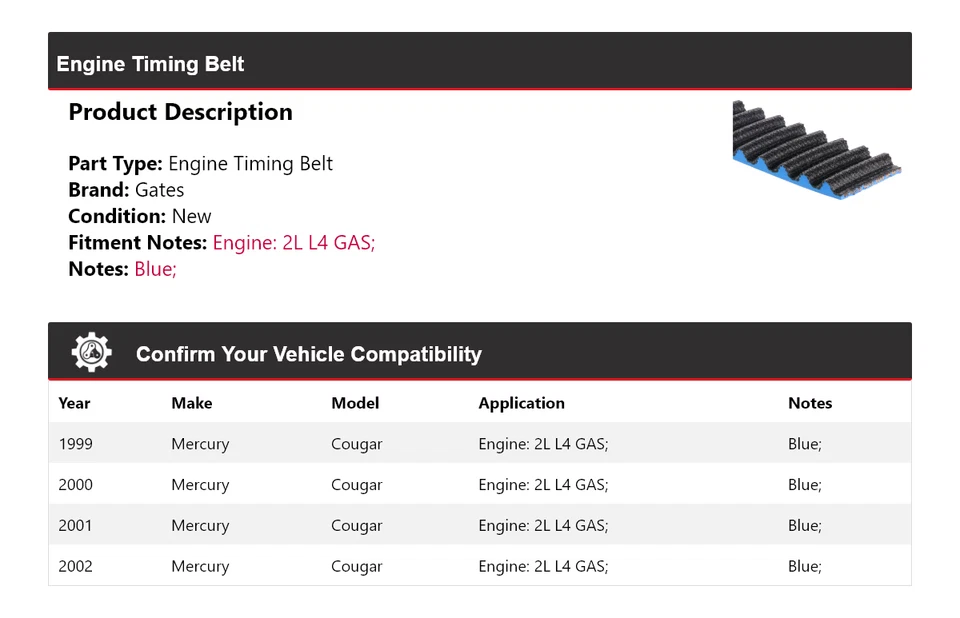Click the Brand: Gates text line
Screen dimensions: 960x618
coord(126,190)
